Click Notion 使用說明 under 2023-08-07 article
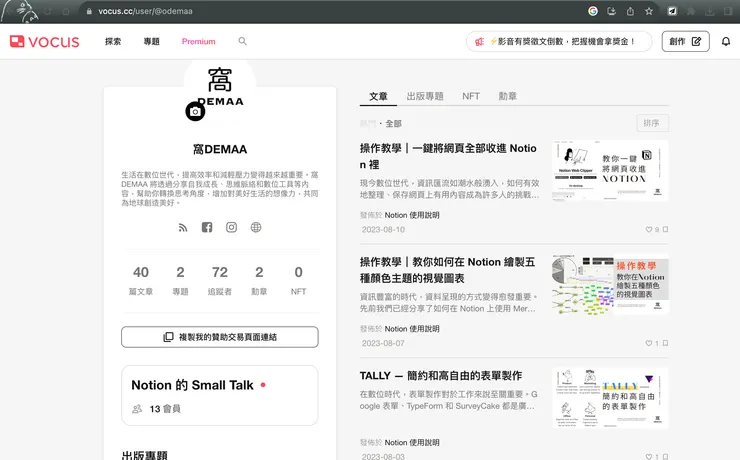Screen dimensions: 740x460 (x=412, y=329)
